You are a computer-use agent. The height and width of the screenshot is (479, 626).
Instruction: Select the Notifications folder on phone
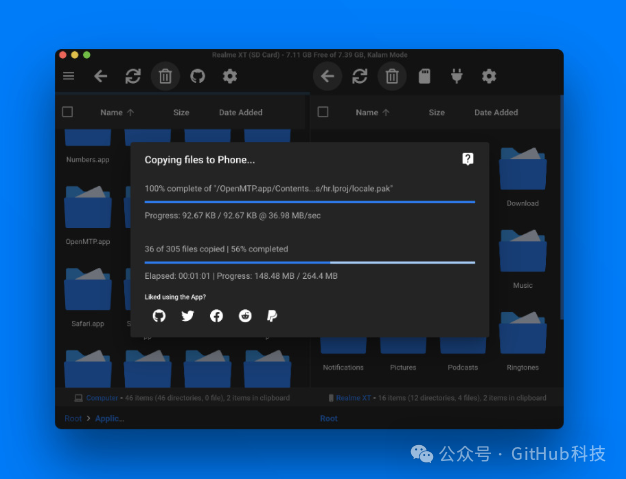(343, 354)
